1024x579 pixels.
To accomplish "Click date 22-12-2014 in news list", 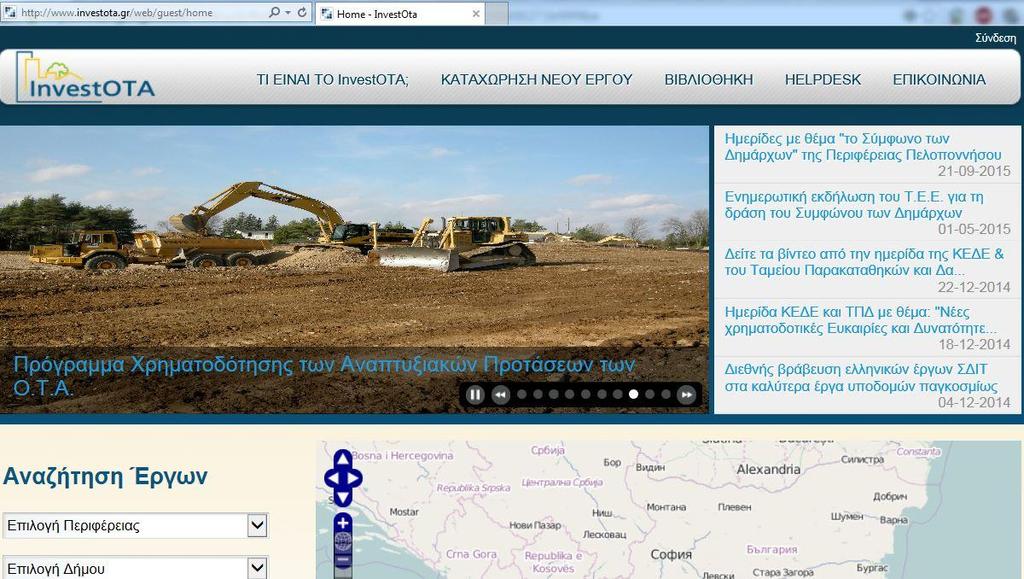I will click(x=974, y=287).
